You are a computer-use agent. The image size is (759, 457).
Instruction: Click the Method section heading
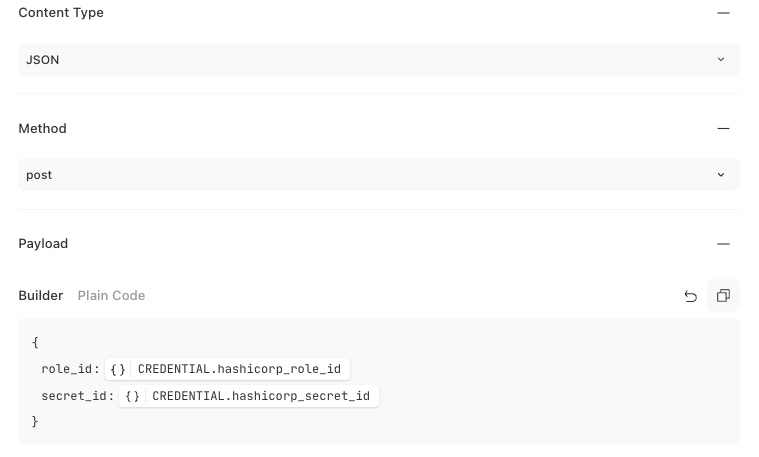[42, 129]
